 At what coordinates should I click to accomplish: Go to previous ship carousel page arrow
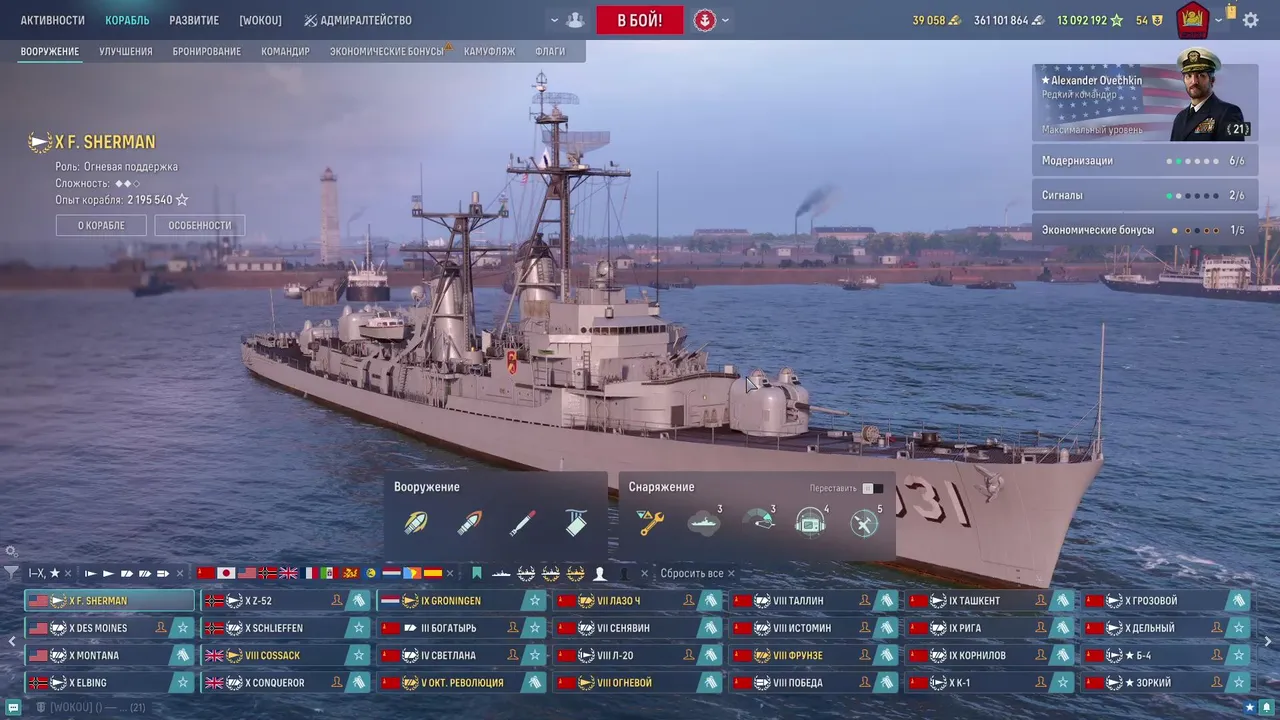[x=12, y=642]
